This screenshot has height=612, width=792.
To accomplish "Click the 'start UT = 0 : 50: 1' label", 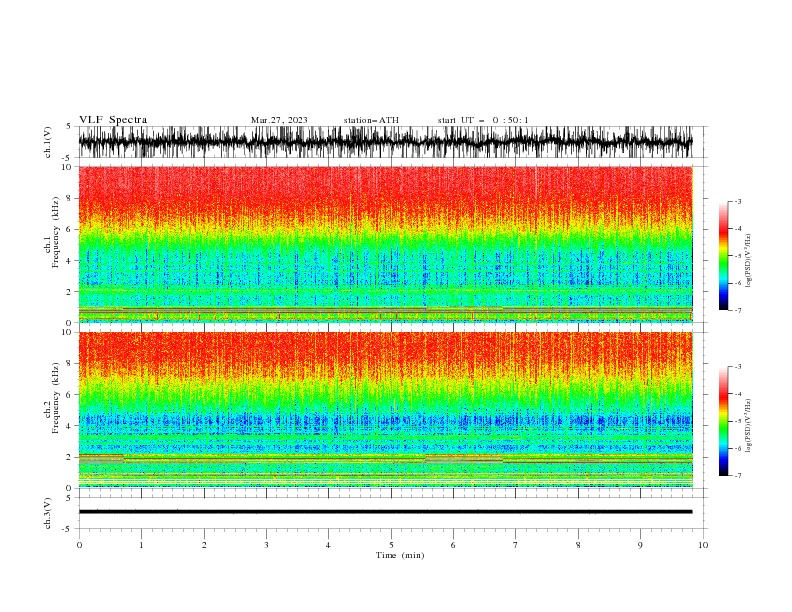I will pyautogui.click(x=483, y=120).
